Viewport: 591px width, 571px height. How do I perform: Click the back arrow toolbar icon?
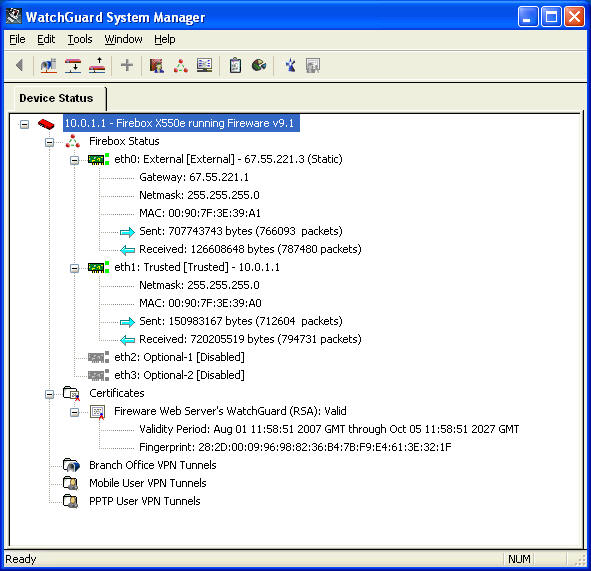coord(20,65)
